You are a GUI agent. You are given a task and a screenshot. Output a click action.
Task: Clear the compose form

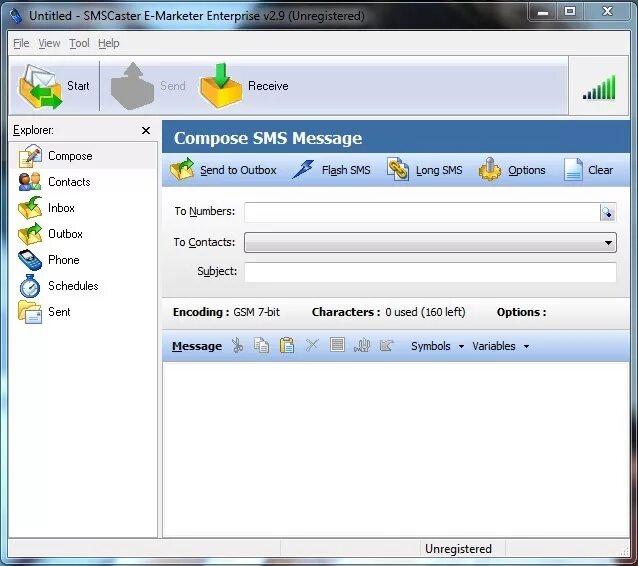(x=588, y=170)
